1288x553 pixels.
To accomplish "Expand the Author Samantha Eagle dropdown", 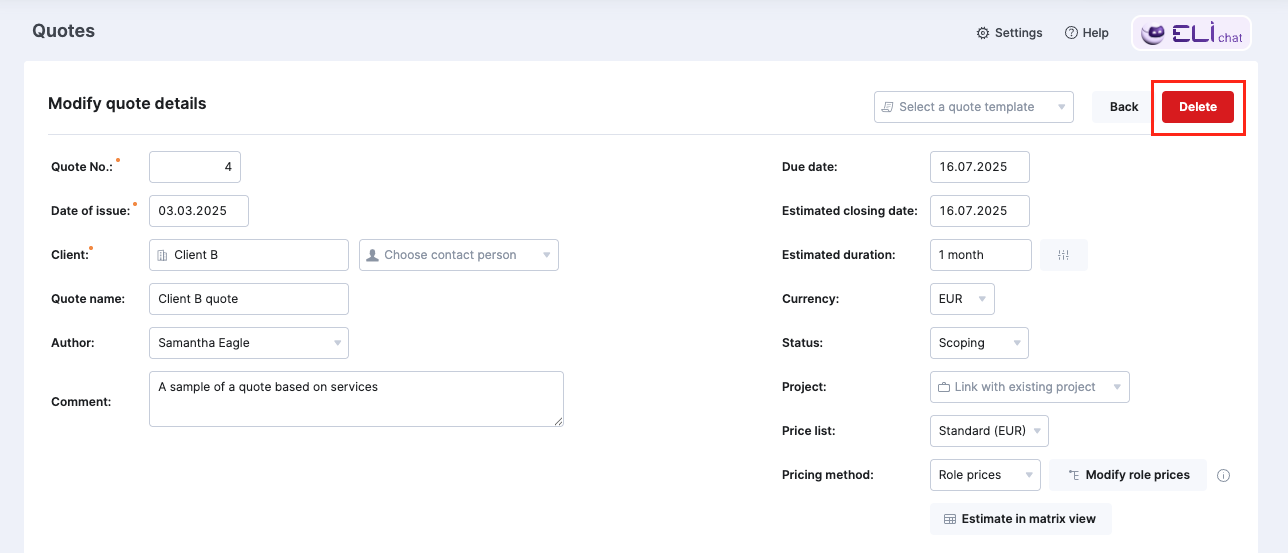I will 249,343.
